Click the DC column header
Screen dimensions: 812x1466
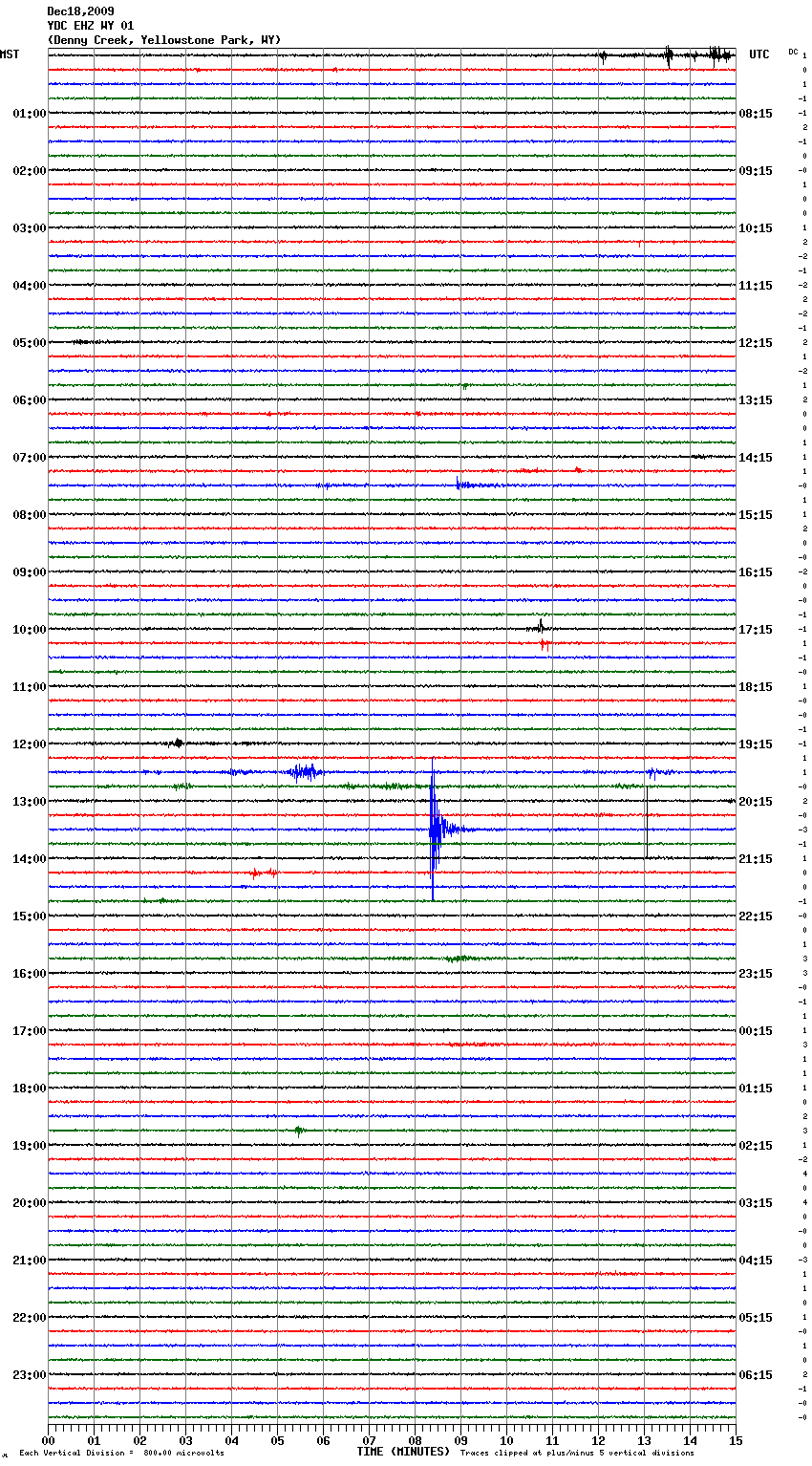(x=793, y=52)
